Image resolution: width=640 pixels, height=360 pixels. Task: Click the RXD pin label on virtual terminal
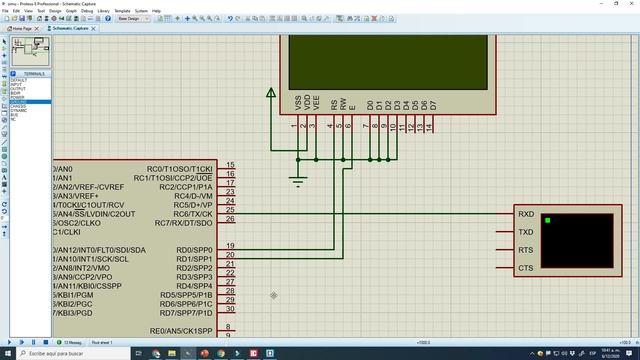pyautogui.click(x=526, y=214)
